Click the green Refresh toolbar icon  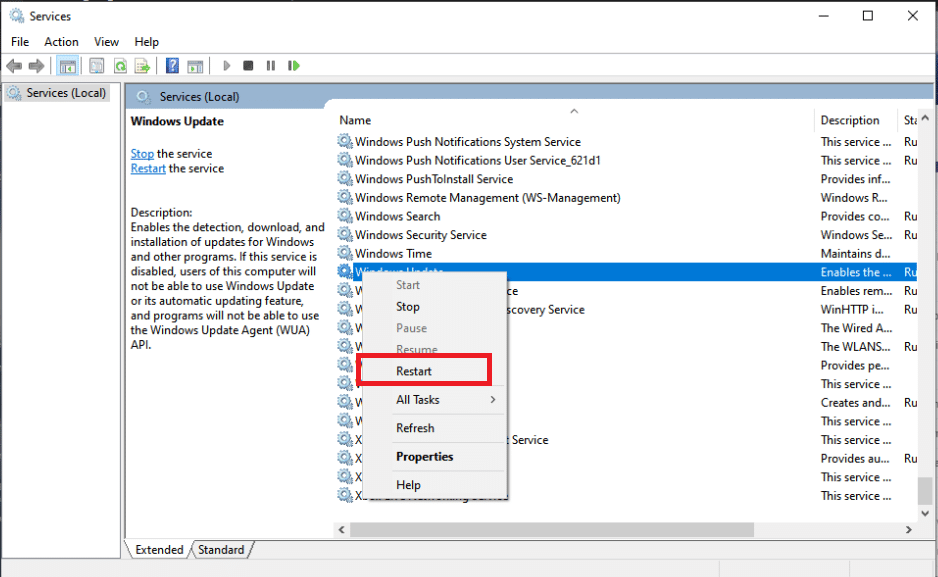click(120, 66)
